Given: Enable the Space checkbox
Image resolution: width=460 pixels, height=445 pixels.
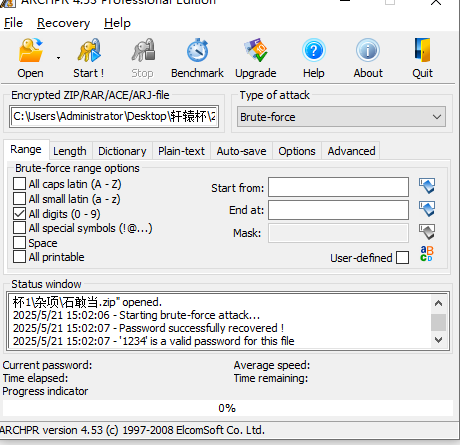Looking at the screenshot, I should [x=19, y=243].
